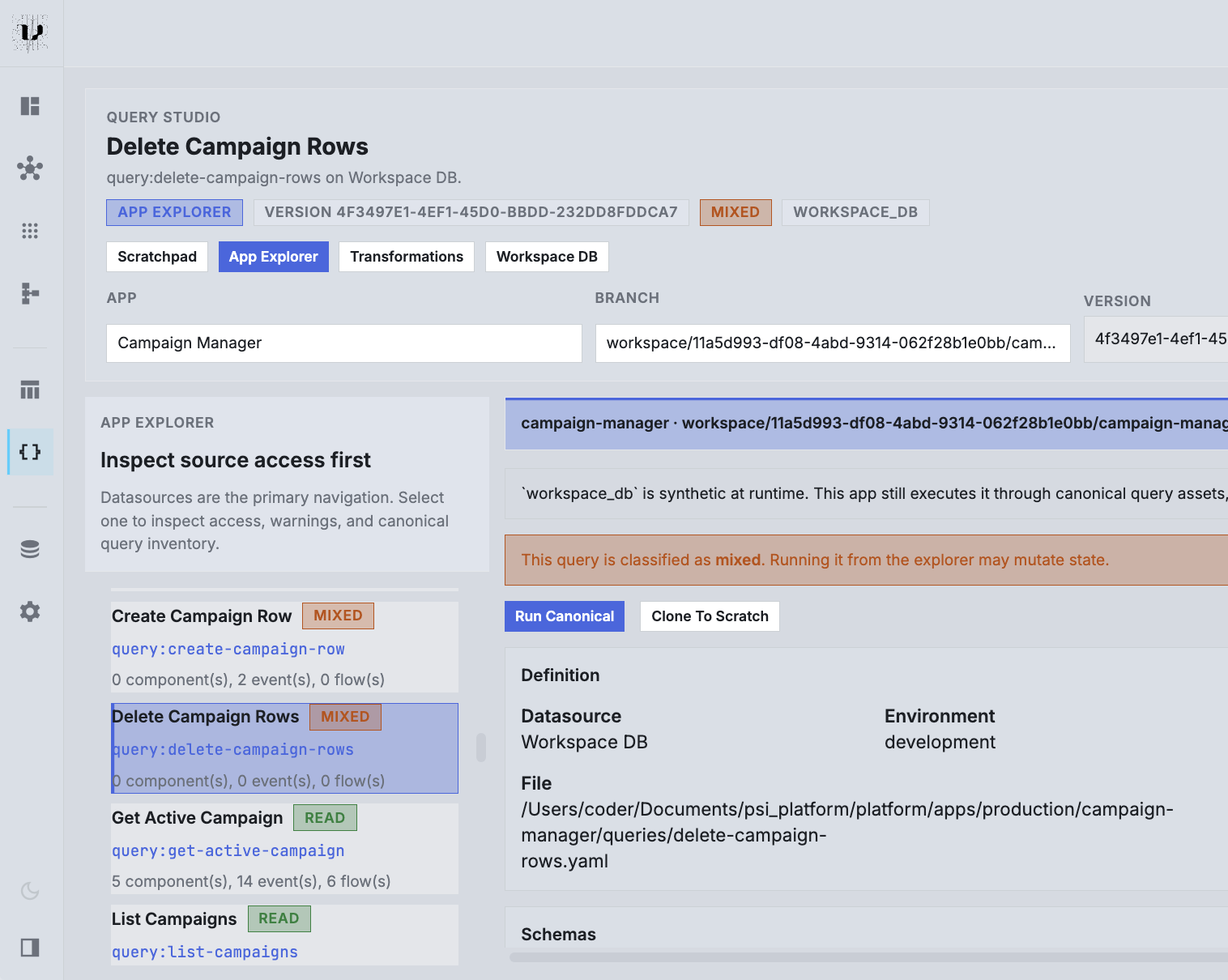Open the BRANCH field showing the workspace path
This screenshot has width=1228, height=980.
(833, 343)
